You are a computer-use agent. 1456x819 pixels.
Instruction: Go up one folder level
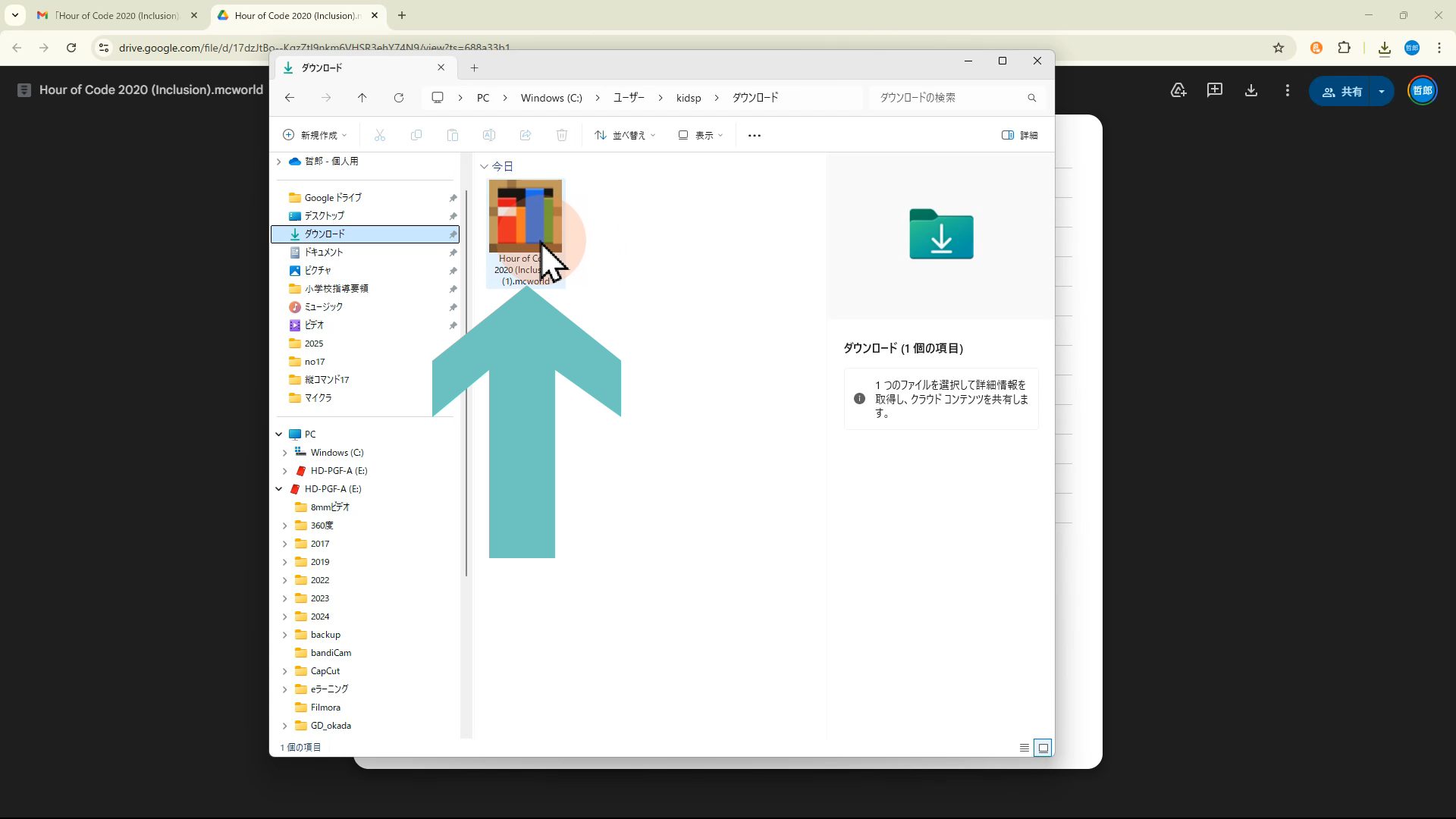(x=362, y=98)
